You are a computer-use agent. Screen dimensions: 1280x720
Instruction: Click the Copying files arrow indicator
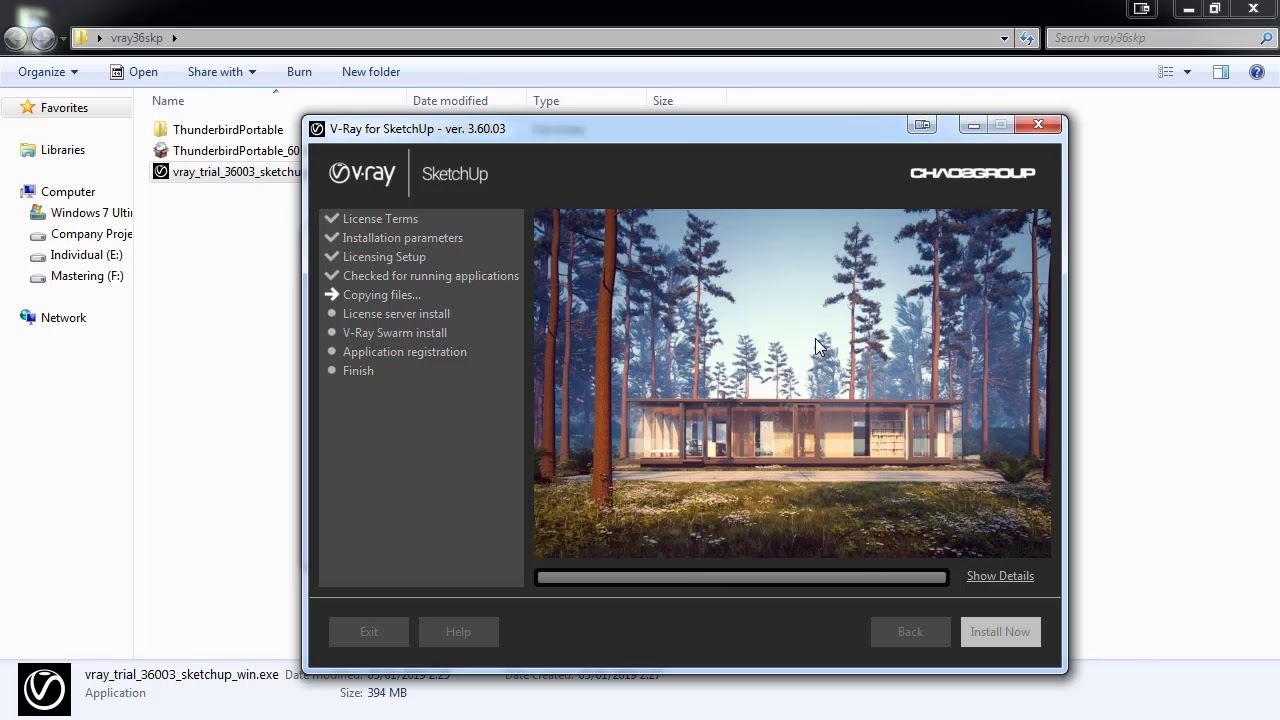[332, 294]
